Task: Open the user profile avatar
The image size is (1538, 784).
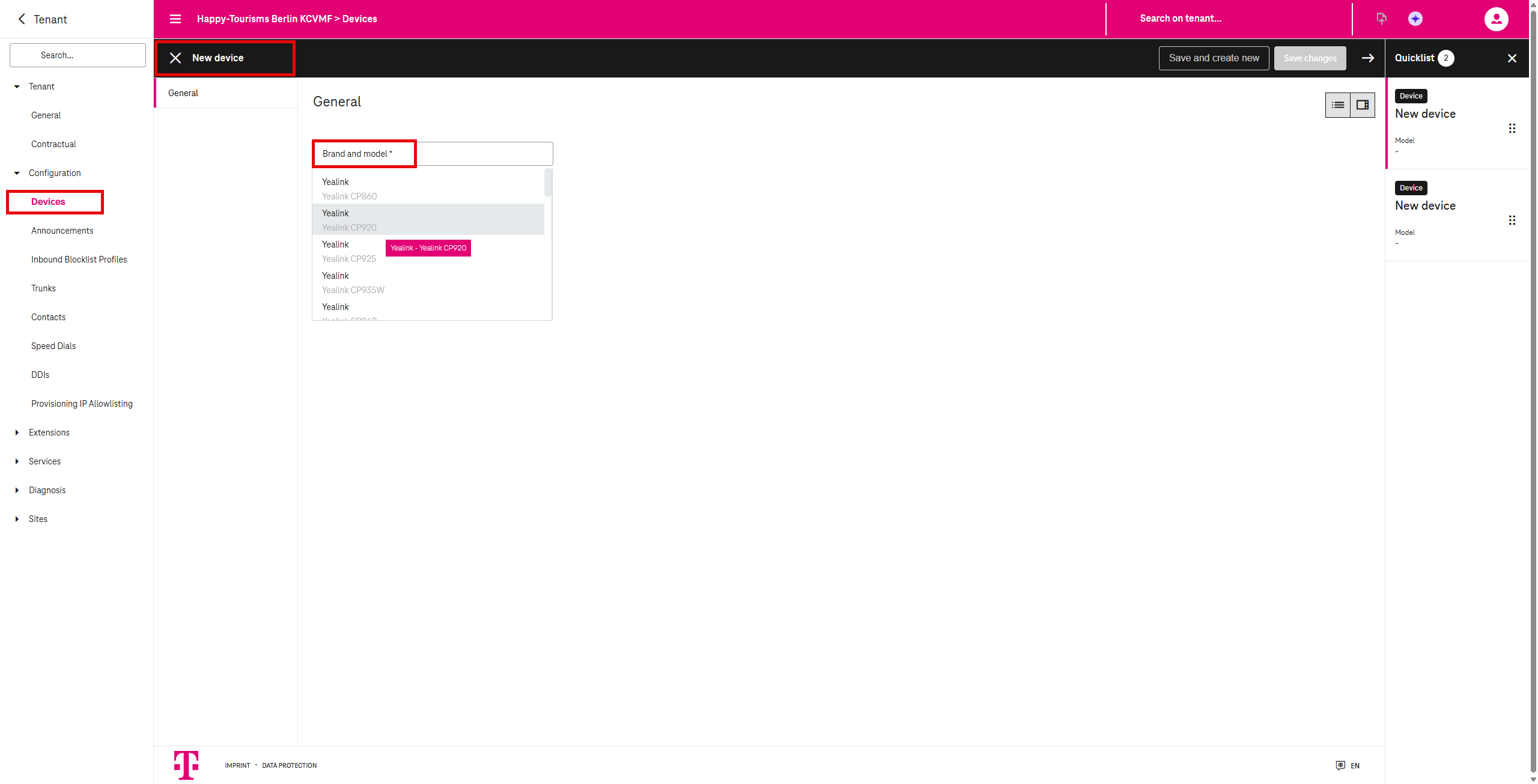Action: point(1495,19)
